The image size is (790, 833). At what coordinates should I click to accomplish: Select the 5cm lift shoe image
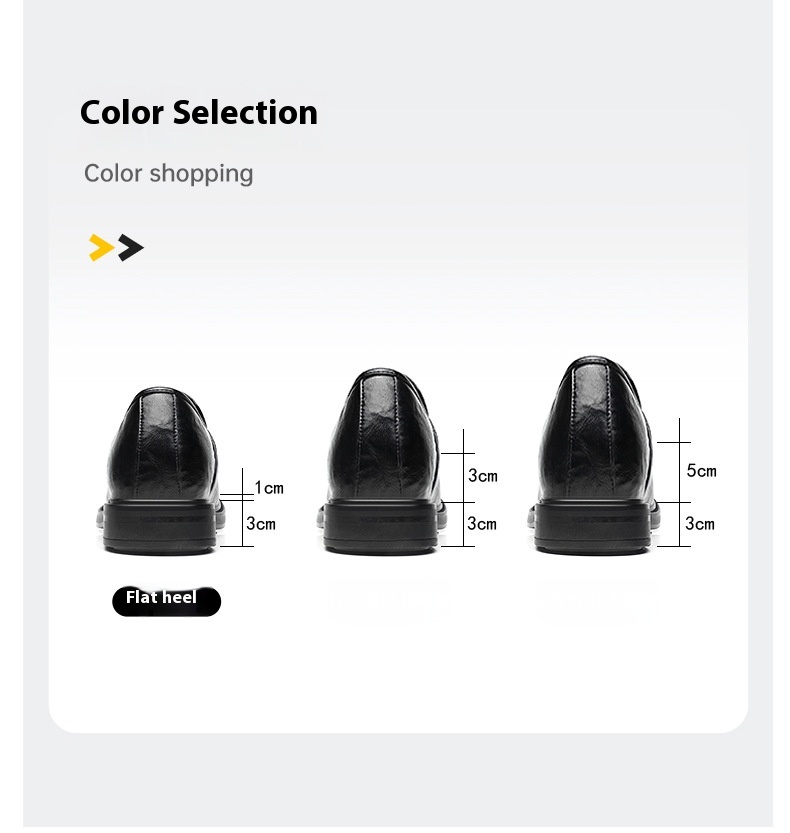[x=593, y=456]
